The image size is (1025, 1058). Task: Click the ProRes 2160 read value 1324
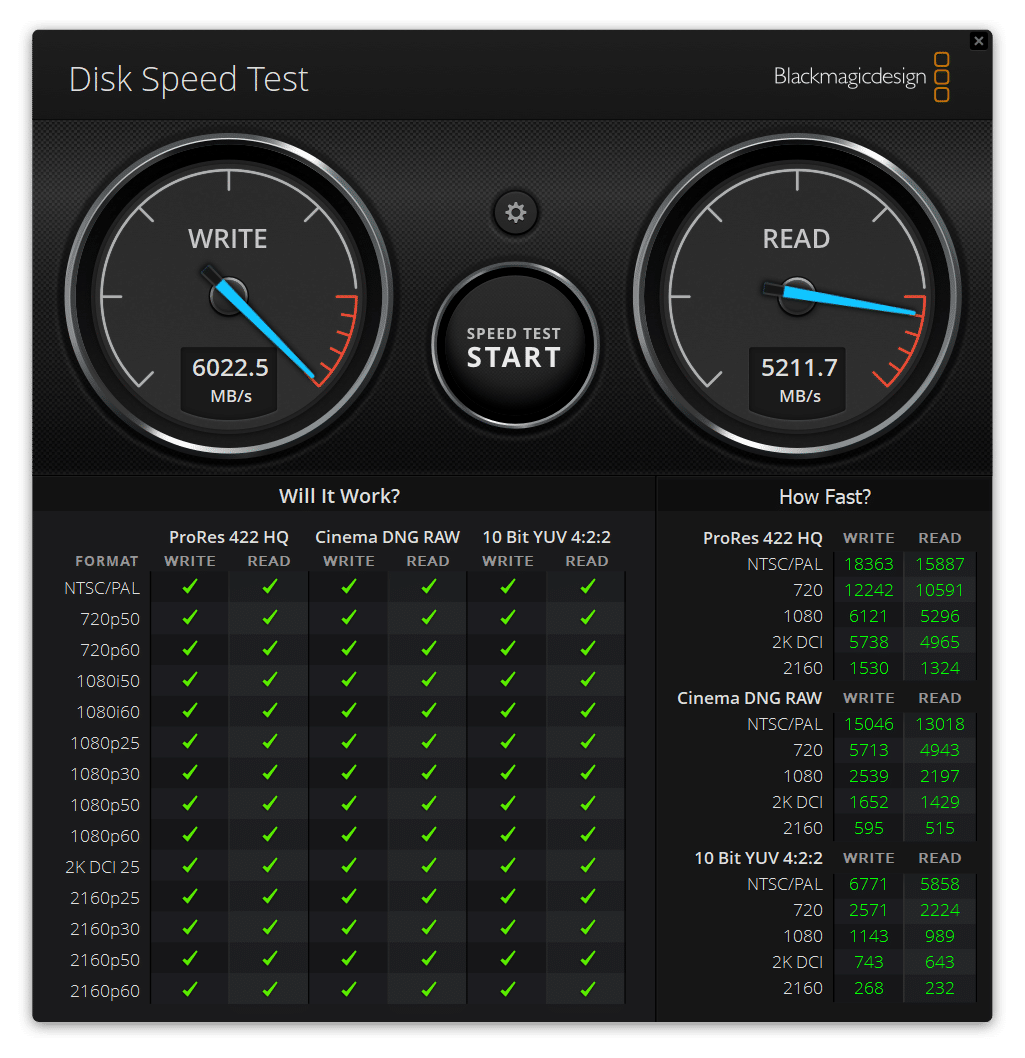[939, 668]
